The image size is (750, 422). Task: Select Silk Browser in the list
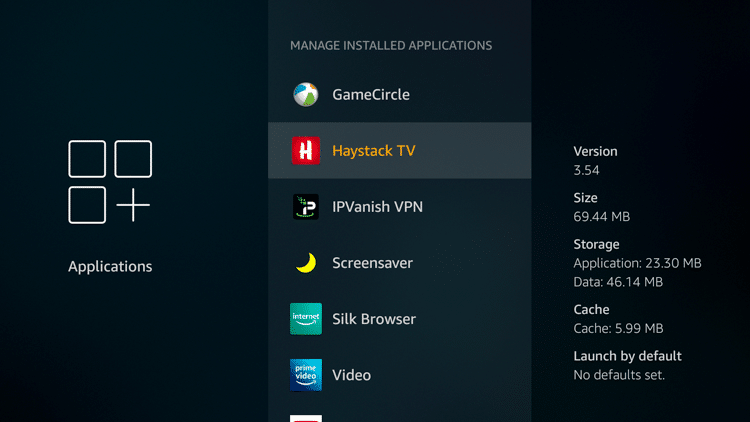[399, 319]
